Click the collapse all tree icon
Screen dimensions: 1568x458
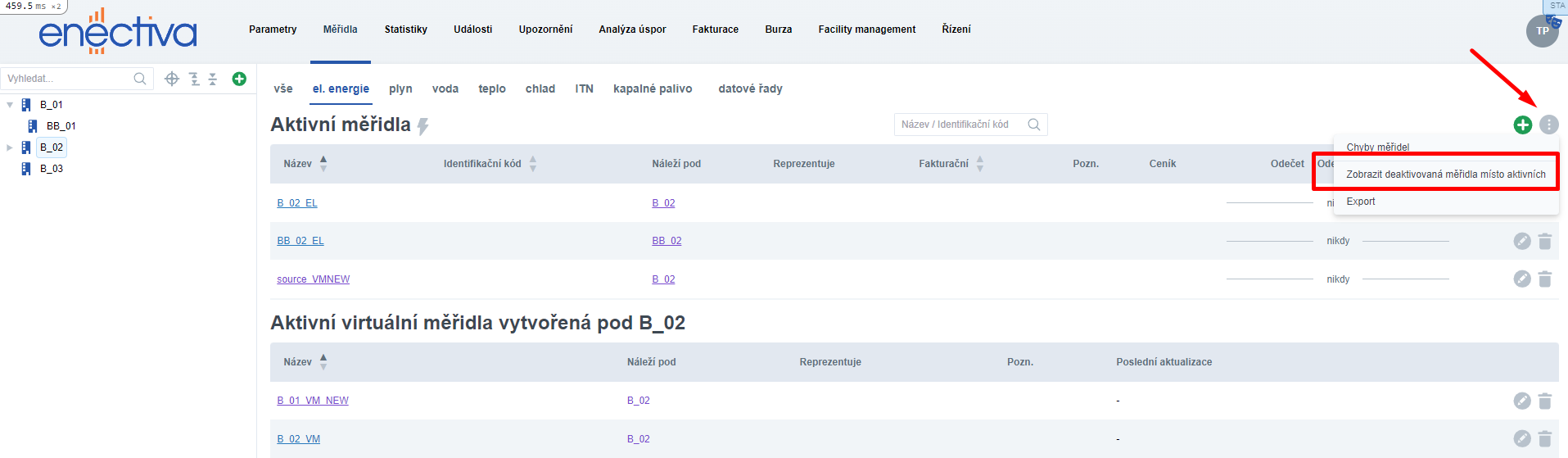pos(213,79)
